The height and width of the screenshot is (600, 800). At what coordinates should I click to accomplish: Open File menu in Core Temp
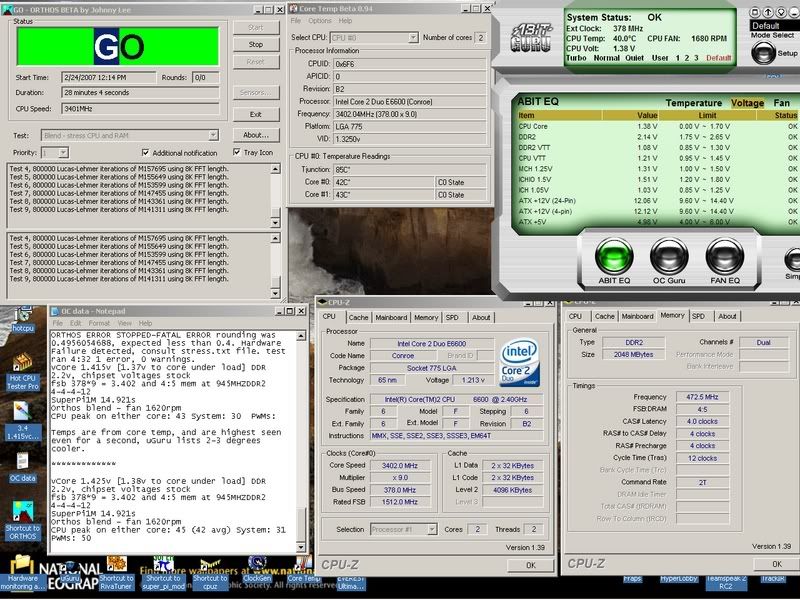pyautogui.click(x=295, y=21)
